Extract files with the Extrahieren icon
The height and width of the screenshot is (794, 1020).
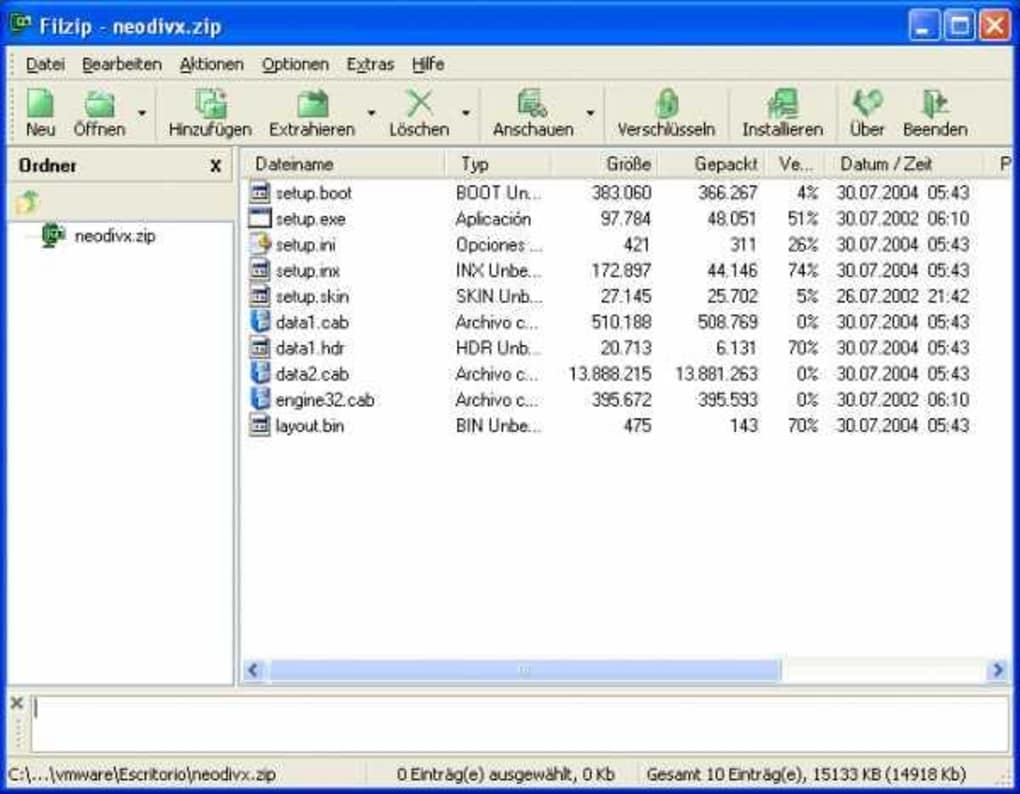(313, 103)
